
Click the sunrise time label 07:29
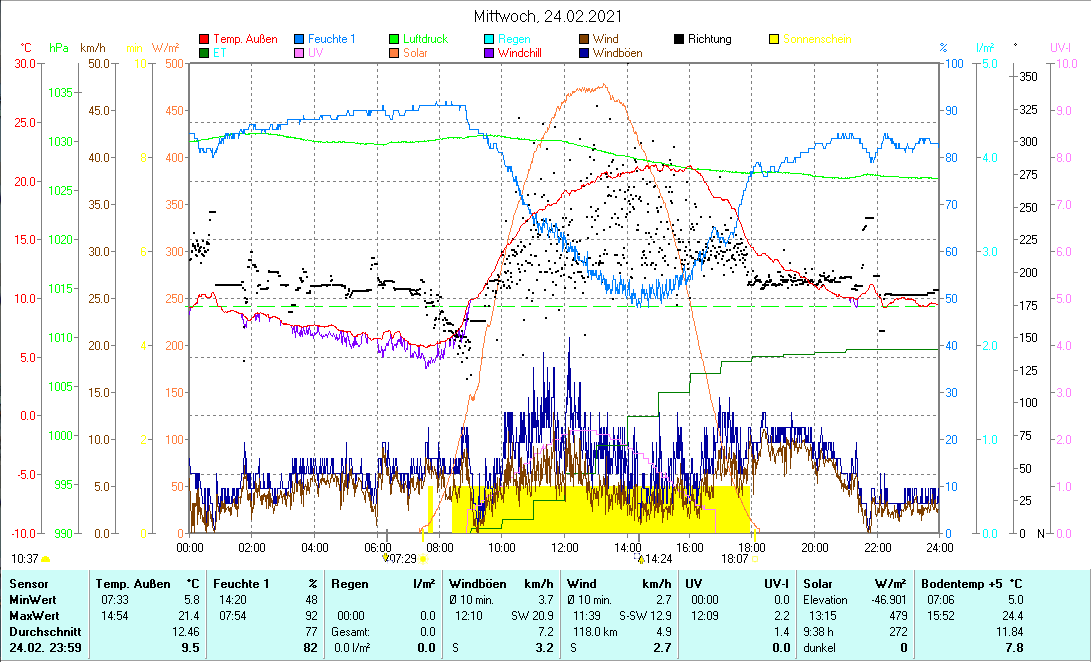[402, 558]
